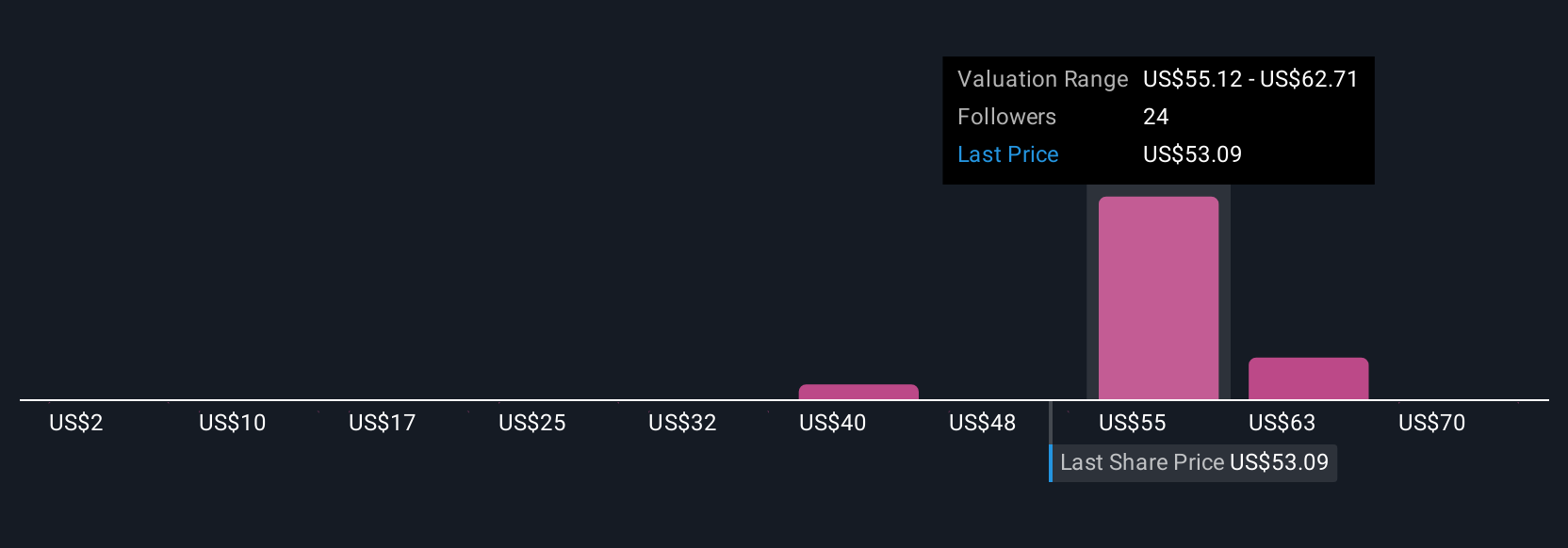Select the US$17 axis label
The width and height of the screenshot is (1568, 548).
(x=382, y=423)
